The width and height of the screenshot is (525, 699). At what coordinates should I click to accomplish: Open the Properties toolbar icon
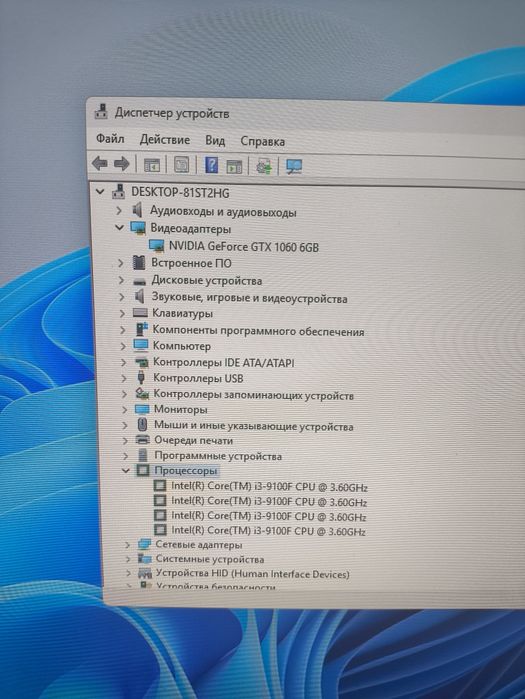tap(181, 165)
